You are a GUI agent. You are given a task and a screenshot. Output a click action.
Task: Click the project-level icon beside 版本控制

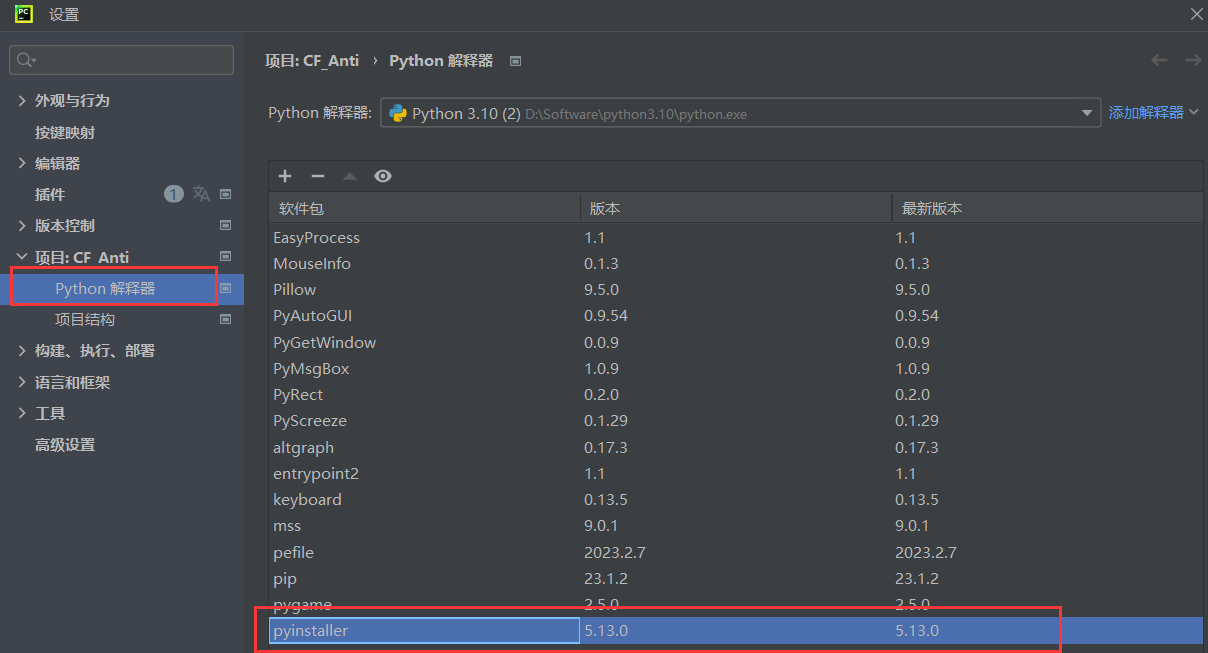[225, 226]
